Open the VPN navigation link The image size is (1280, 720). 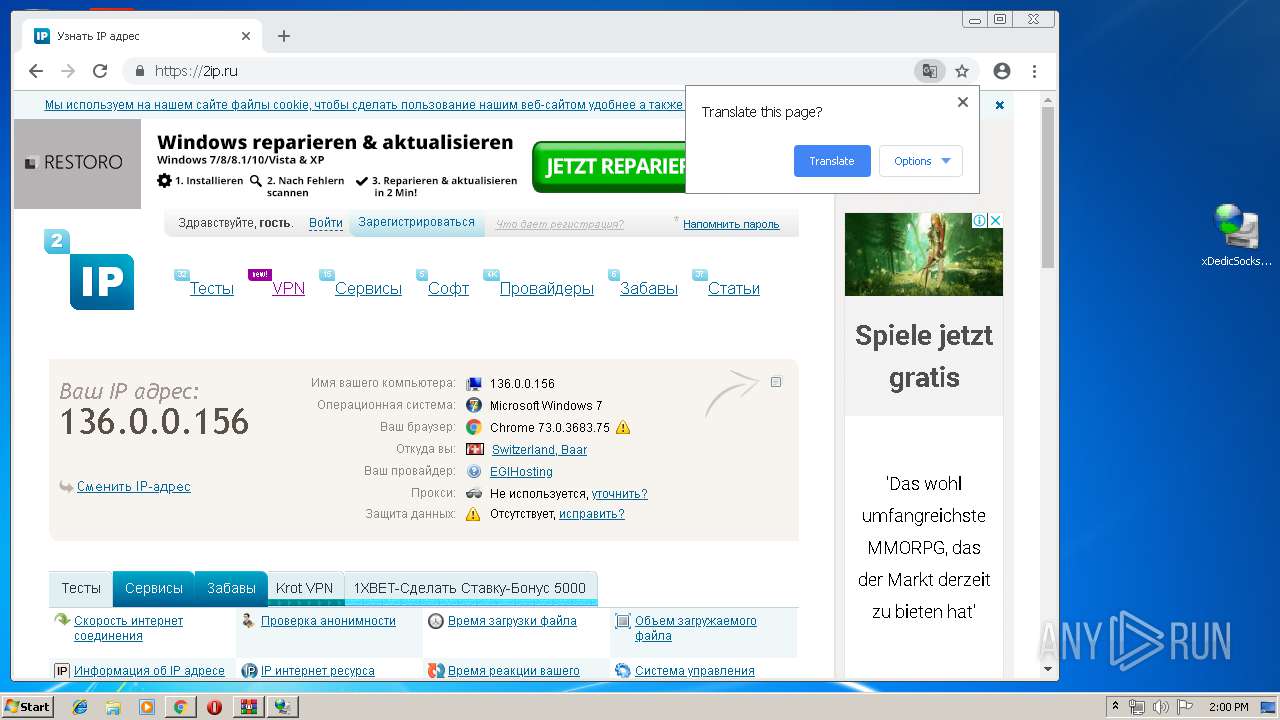tap(288, 288)
